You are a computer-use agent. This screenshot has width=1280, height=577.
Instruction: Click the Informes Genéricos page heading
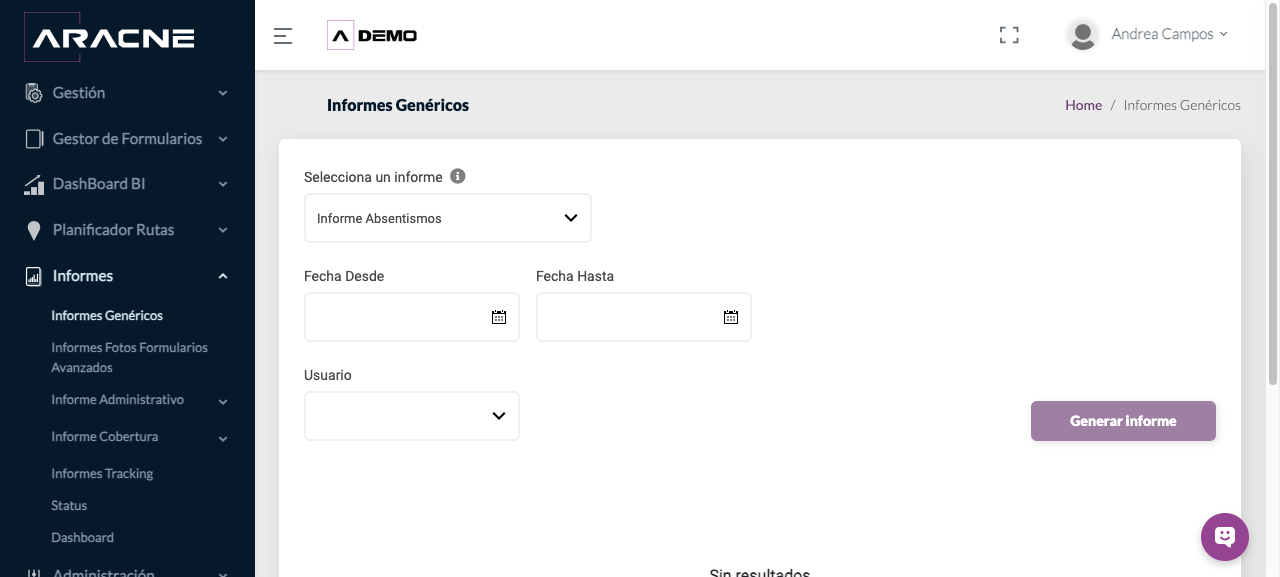[398, 105]
